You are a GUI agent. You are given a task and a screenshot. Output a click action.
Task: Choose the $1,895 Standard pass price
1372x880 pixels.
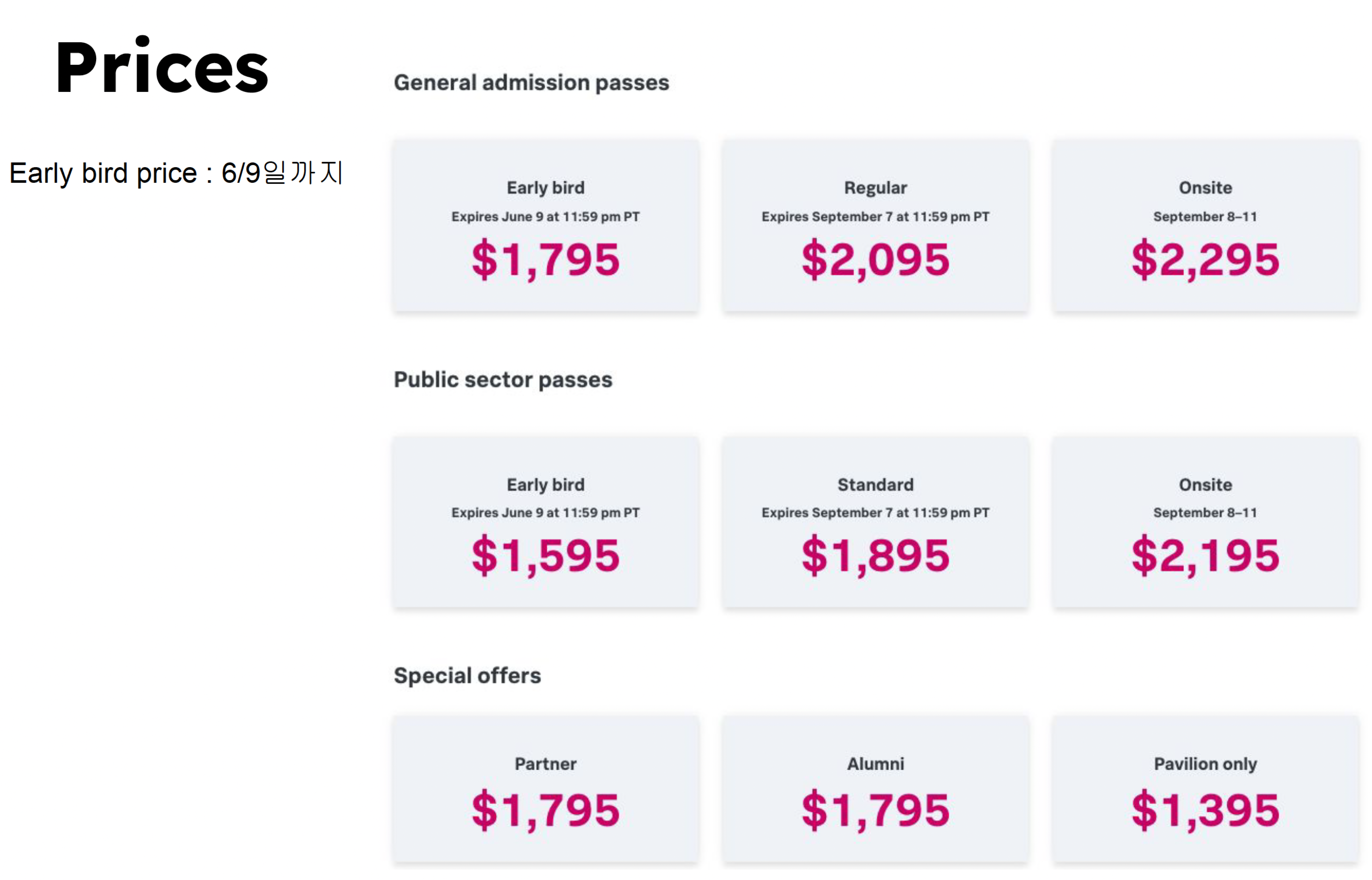[x=875, y=555]
